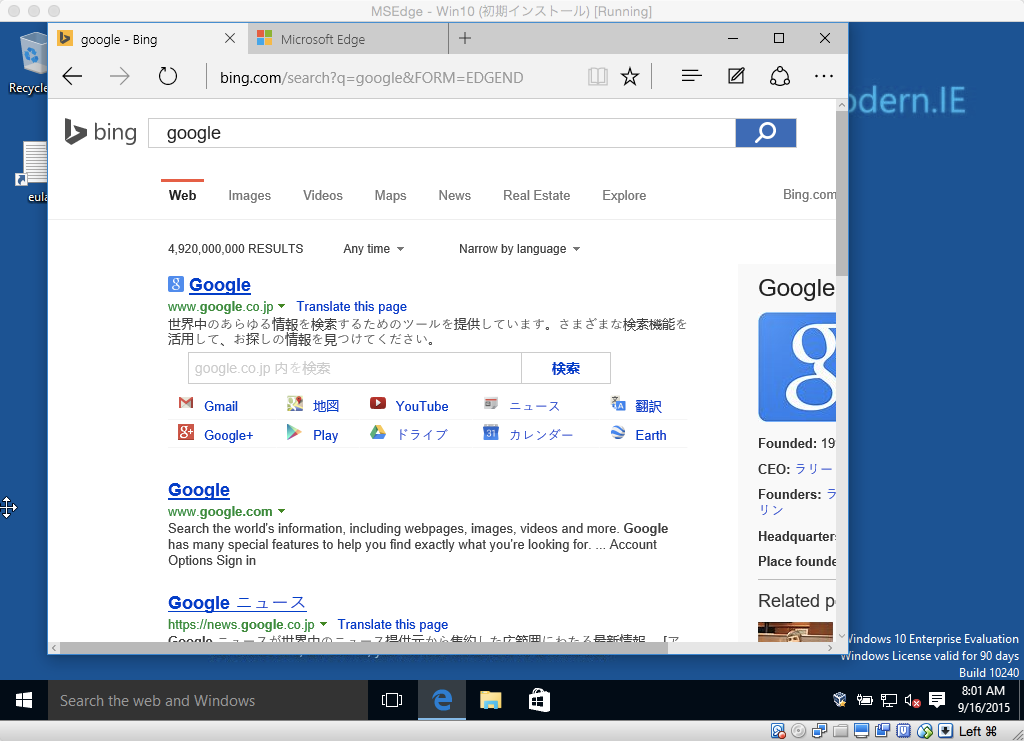Switch to News results
The image size is (1024, 741).
(455, 195)
